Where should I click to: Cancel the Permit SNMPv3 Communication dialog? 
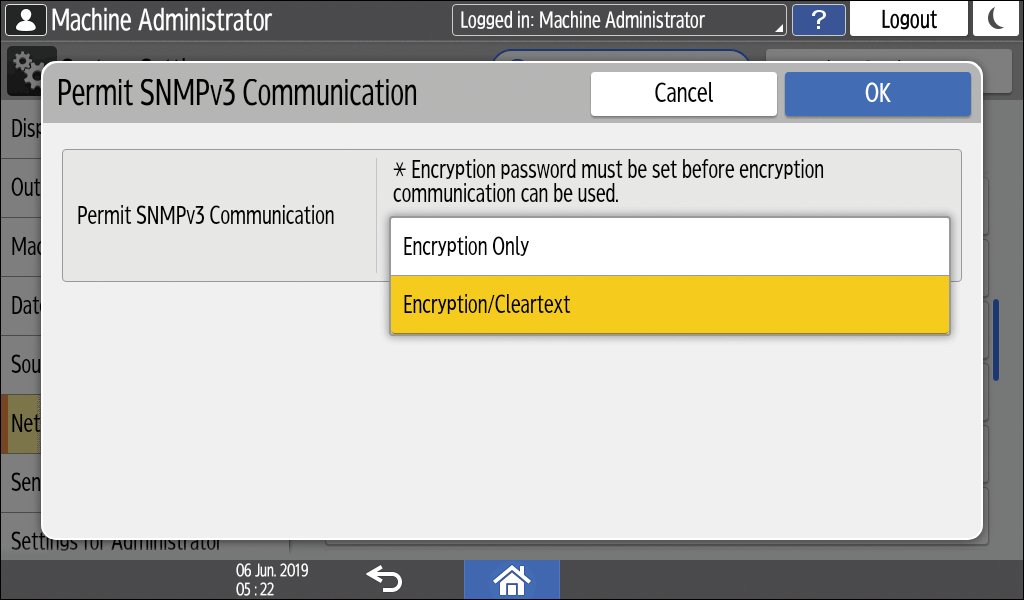[683, 93]
